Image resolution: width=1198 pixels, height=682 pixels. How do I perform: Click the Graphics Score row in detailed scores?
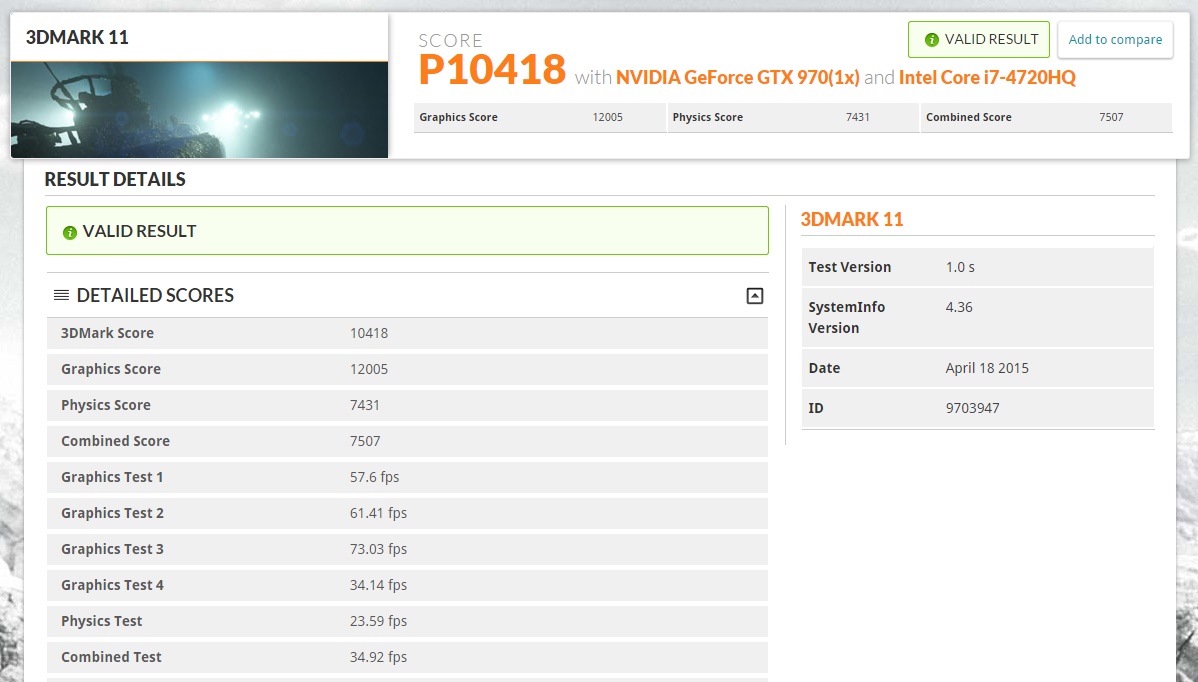pyautogui.click(x=407, y=369)
